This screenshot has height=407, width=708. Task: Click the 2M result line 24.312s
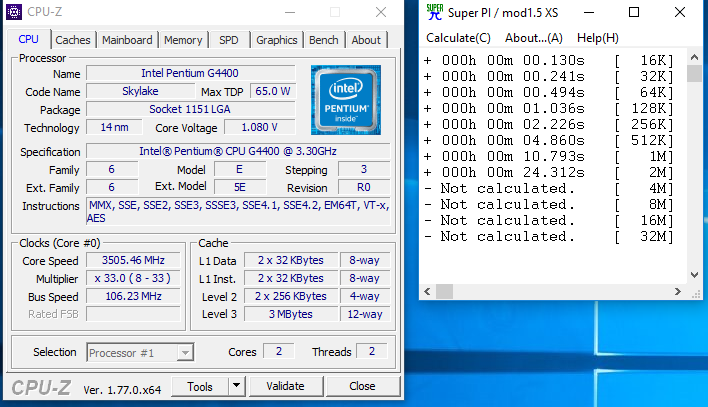548,173
